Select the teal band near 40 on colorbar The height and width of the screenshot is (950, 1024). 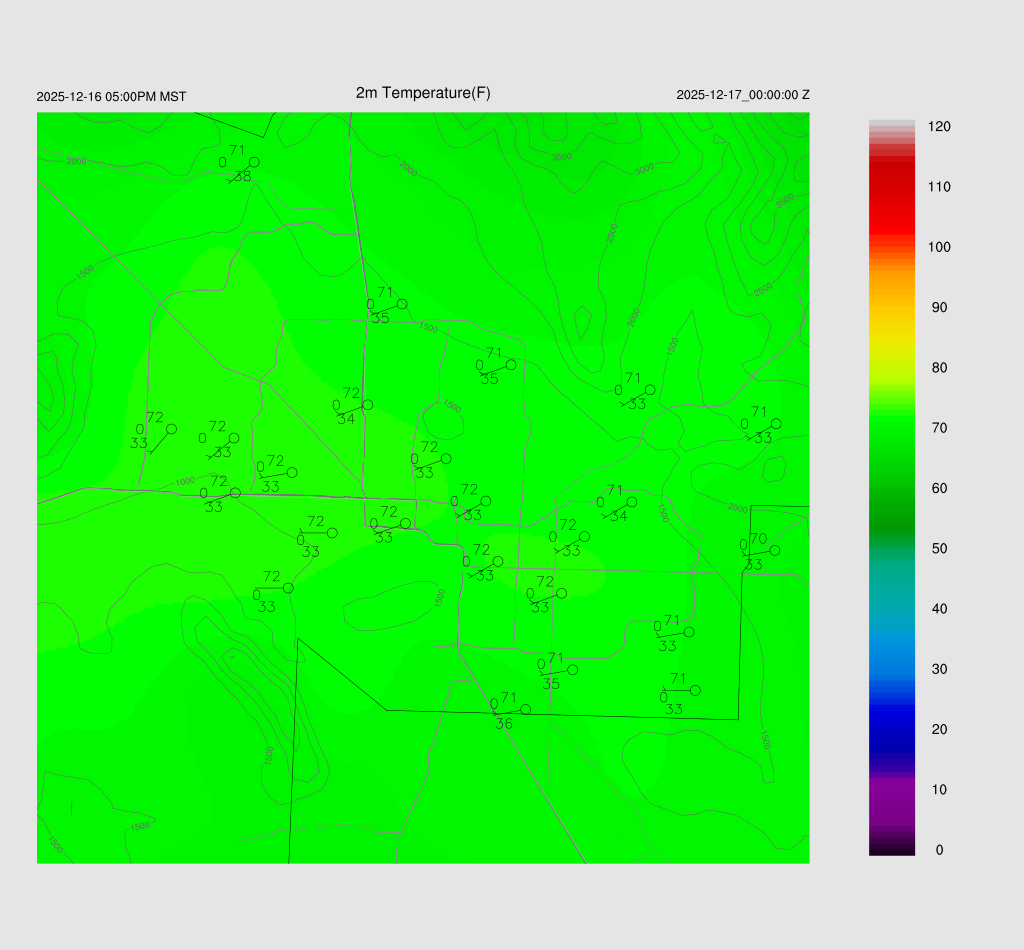coord(891,608)
